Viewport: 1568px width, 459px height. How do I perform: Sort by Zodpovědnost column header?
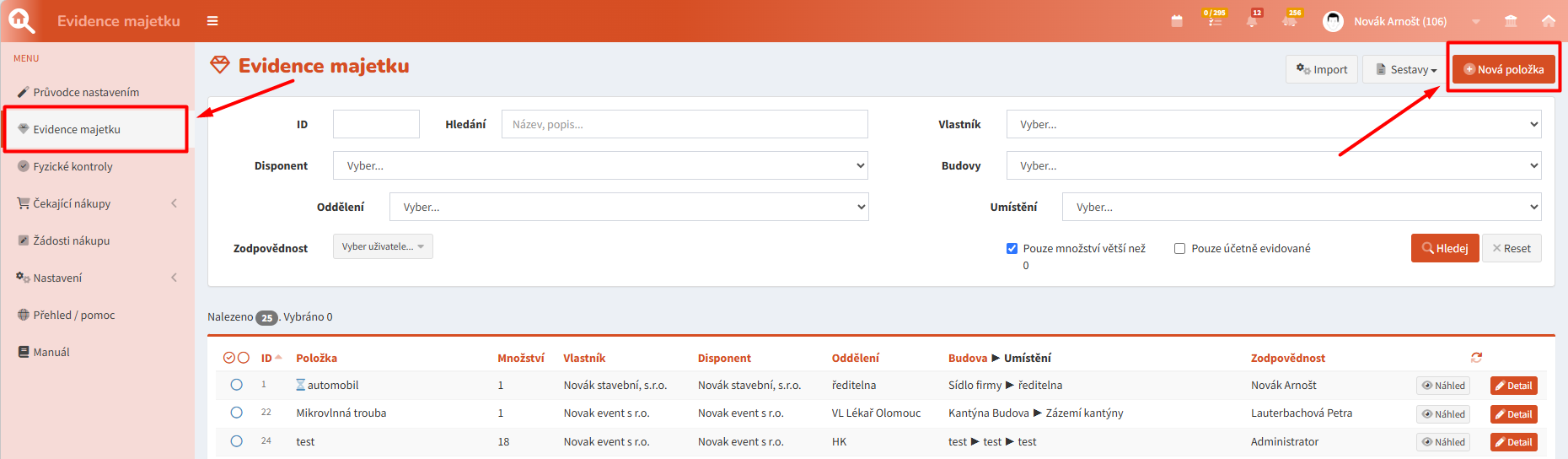click(x=1288, y=358)
